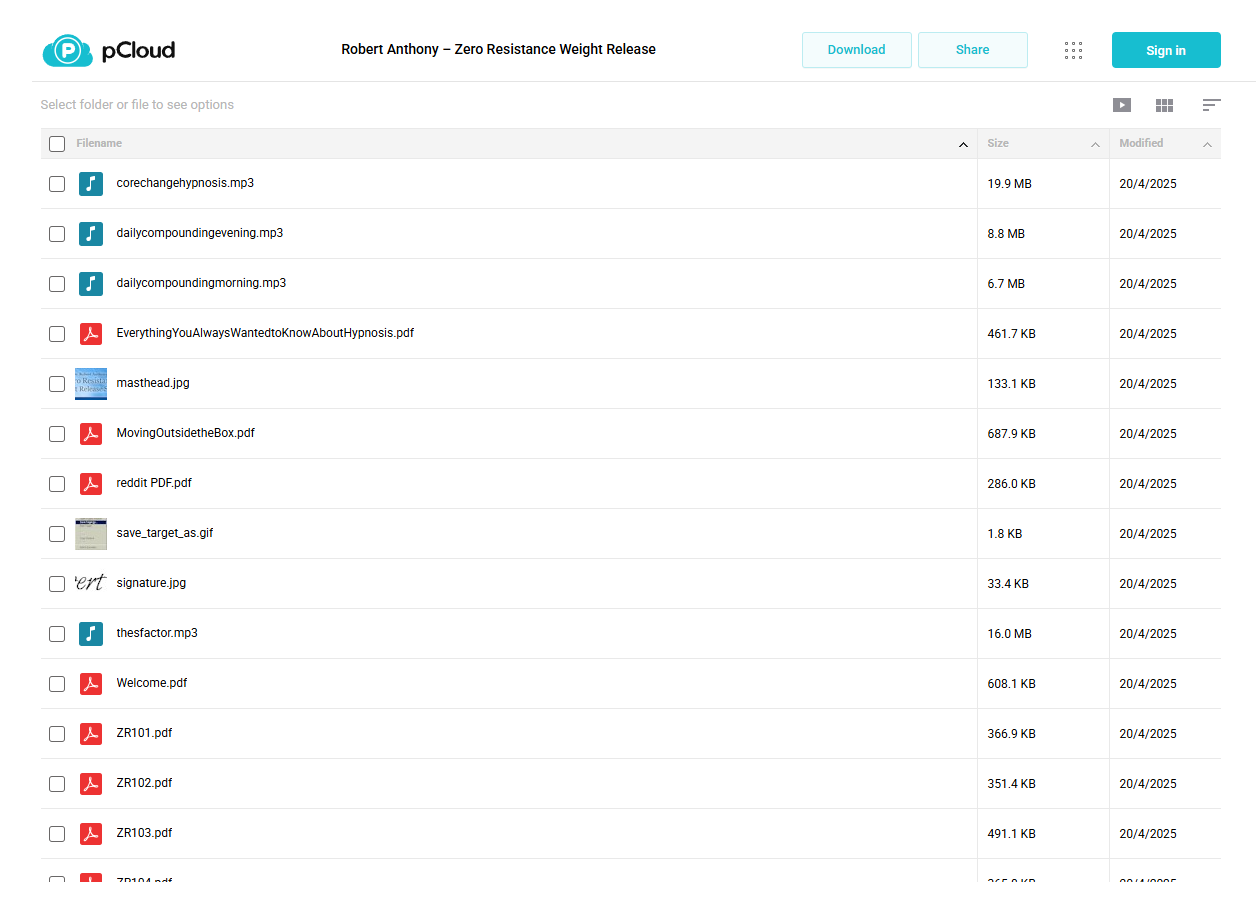Tick the thesfactor.mp3 checkbox
The width and height of the screenshot is (1256, 918).
click(x=57, y=634)
